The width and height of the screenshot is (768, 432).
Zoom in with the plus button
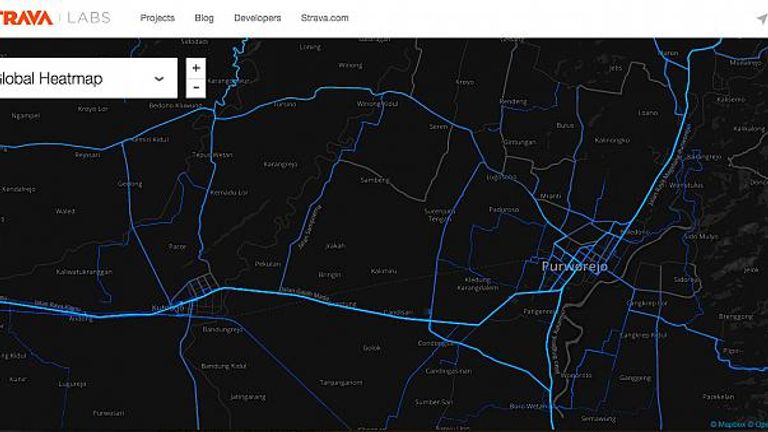196,69
